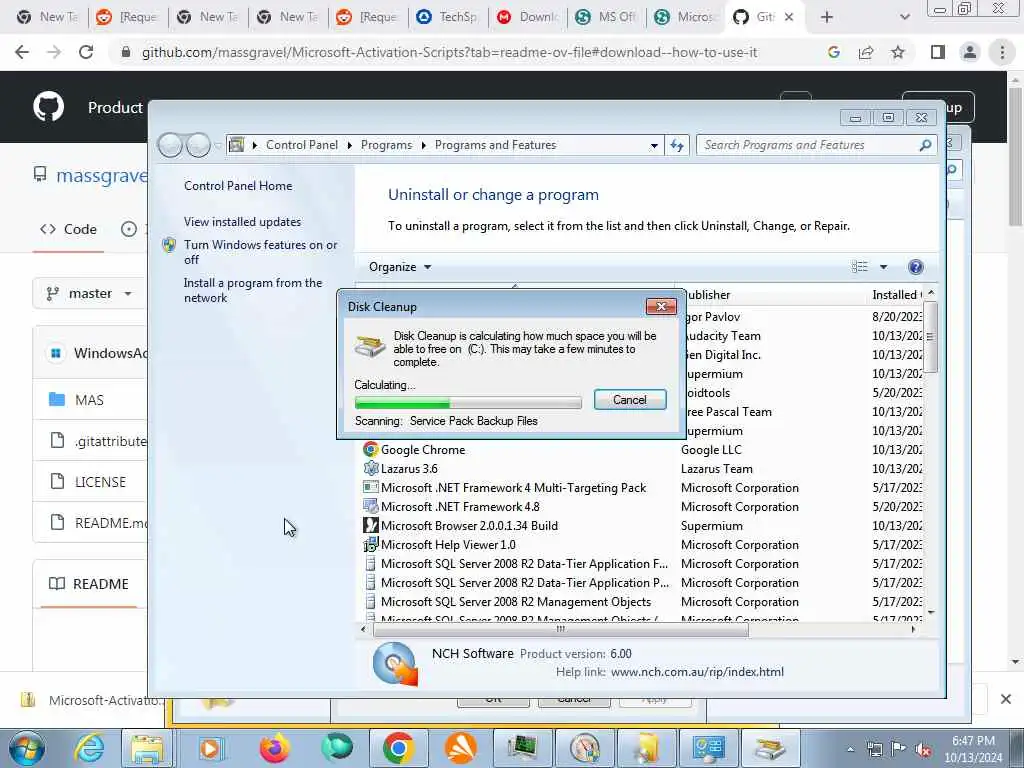Open Turn Windows features on or off
Viewport: 1024px width, 768px height.
260,252
